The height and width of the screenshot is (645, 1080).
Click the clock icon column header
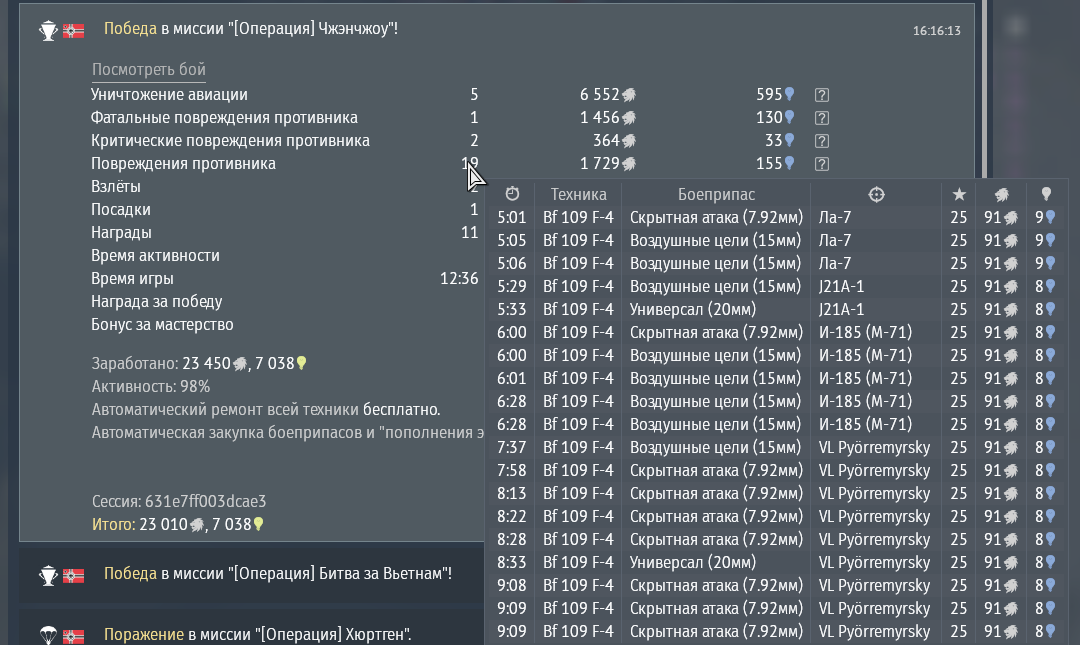click(x=512, y=194)
